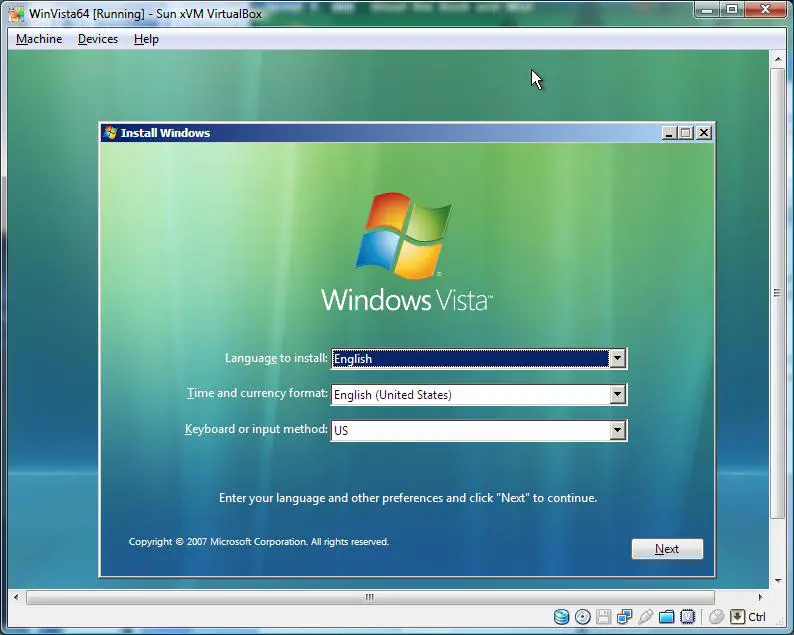Image resolution: width=794 pixels, height=635 pixels.
Task: Click the keyboard capture arrow icon
Action: [737, 616]
